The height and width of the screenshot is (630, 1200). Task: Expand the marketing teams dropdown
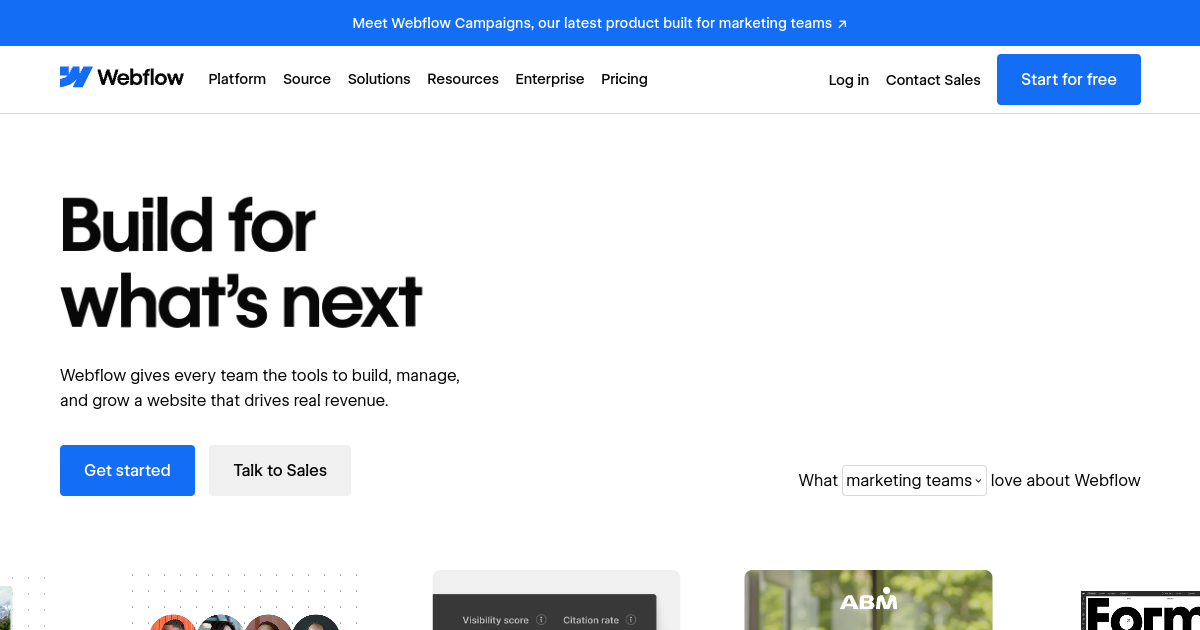pos(914,480)
